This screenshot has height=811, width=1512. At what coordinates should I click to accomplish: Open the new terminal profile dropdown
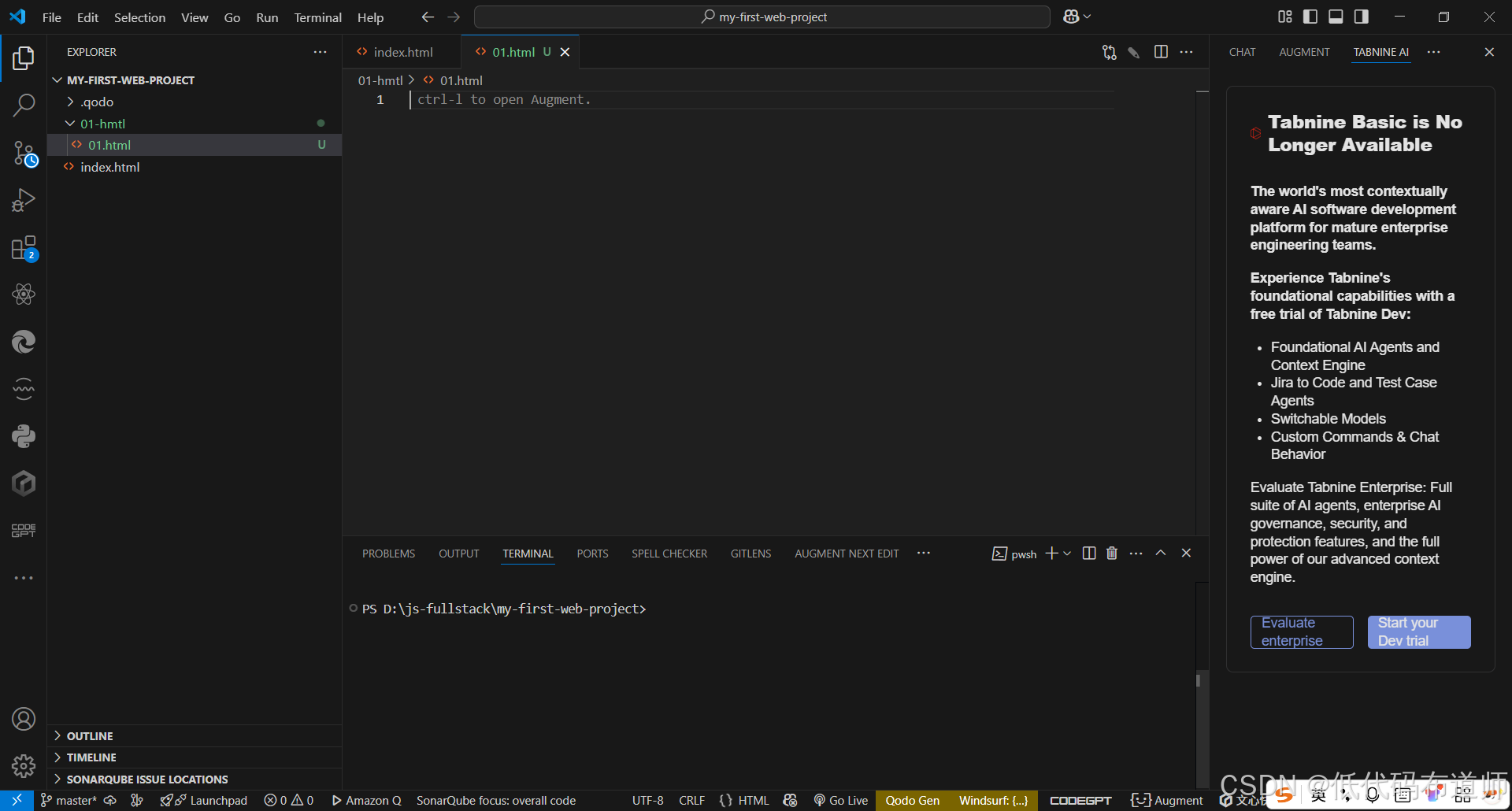[x=1067, y=554]
